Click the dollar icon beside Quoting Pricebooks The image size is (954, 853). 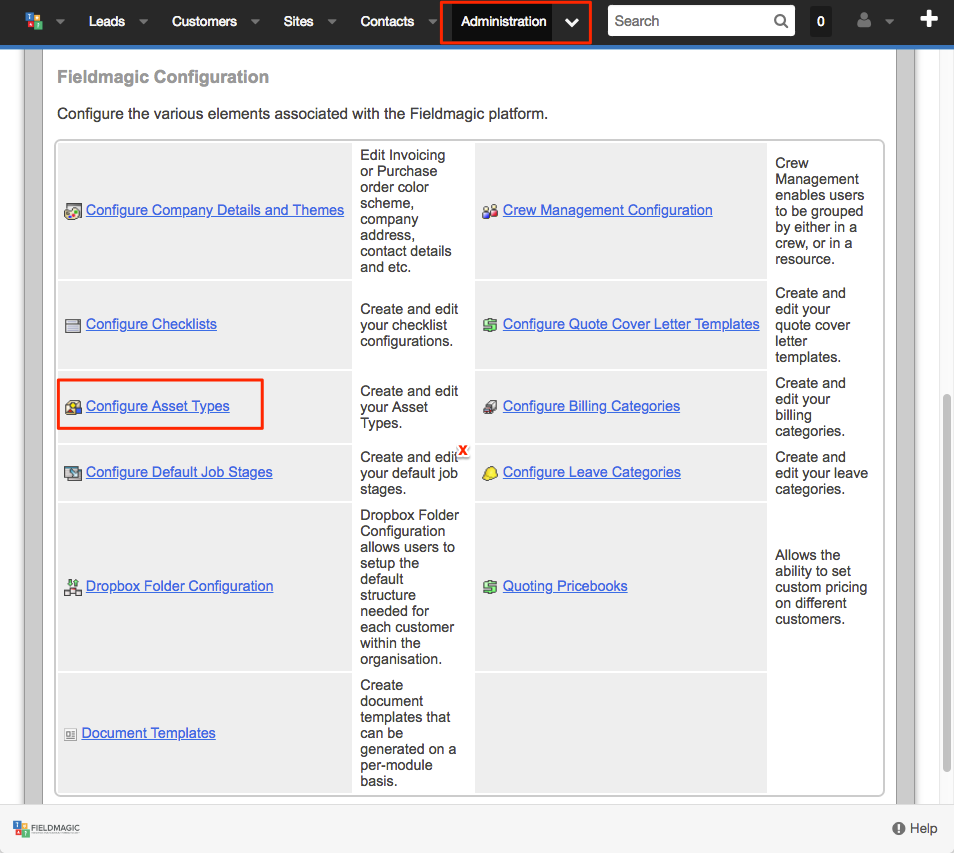click(x=490, y=587)
